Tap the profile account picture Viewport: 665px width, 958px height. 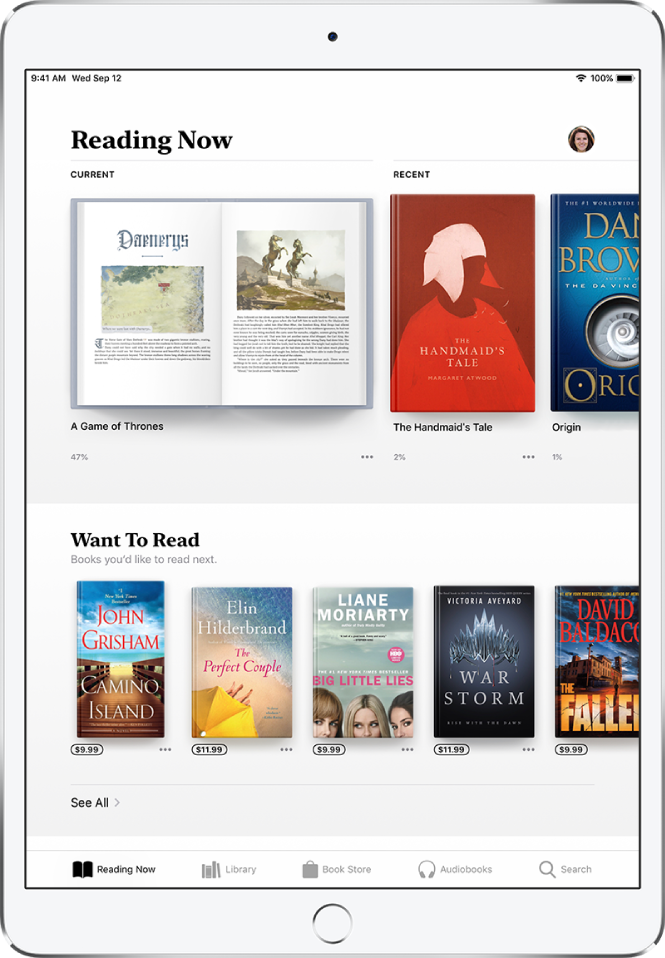(x=581, y=139)
